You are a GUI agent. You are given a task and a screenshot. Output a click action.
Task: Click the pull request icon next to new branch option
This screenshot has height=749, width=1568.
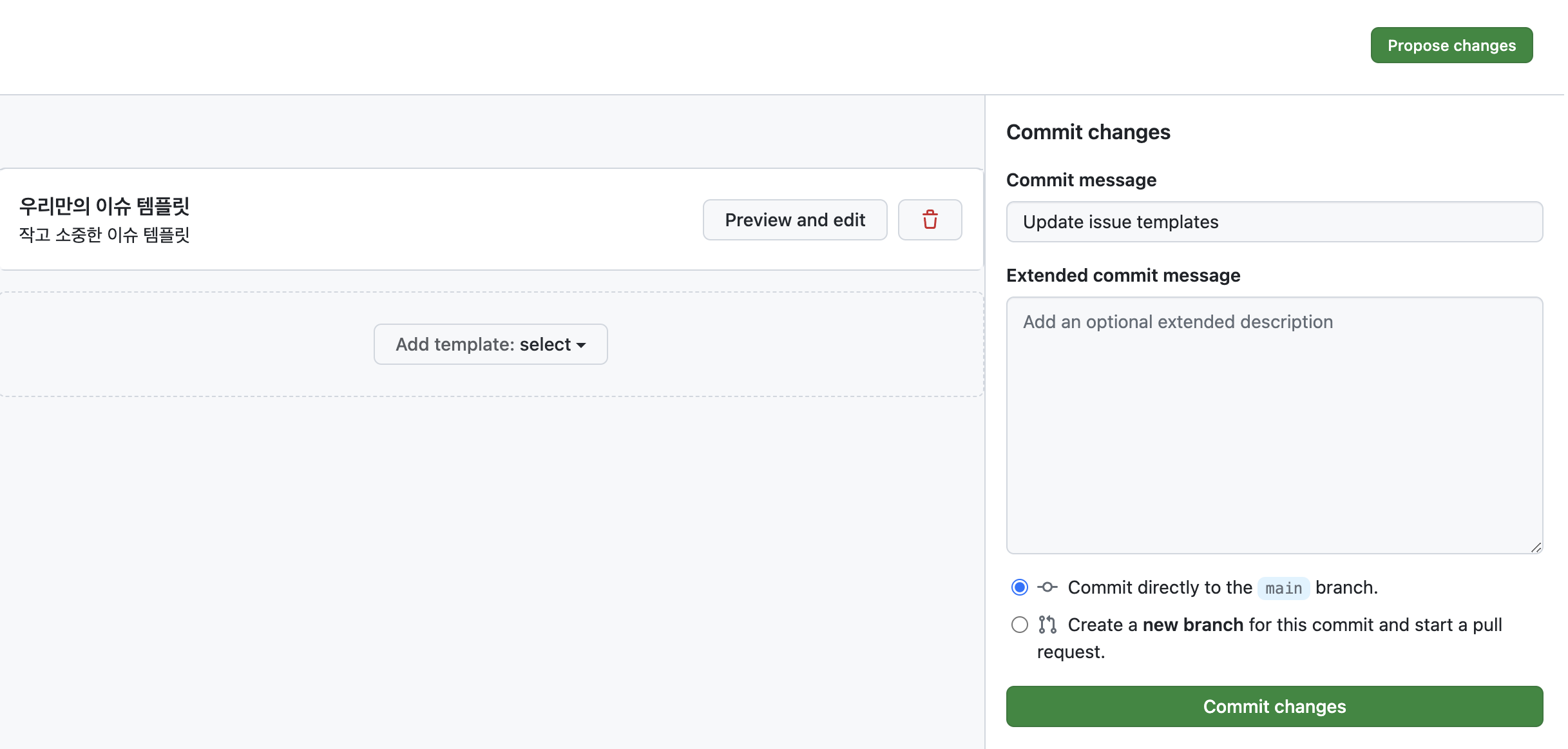tap(1046, 625)
